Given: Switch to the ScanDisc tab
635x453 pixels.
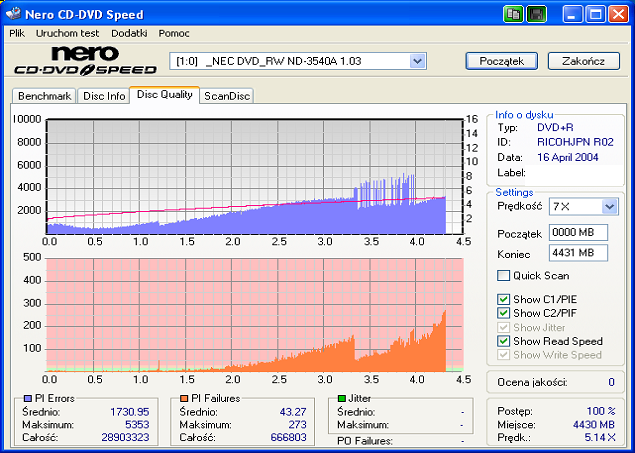Looking at the screenshot, I should 227,96.
